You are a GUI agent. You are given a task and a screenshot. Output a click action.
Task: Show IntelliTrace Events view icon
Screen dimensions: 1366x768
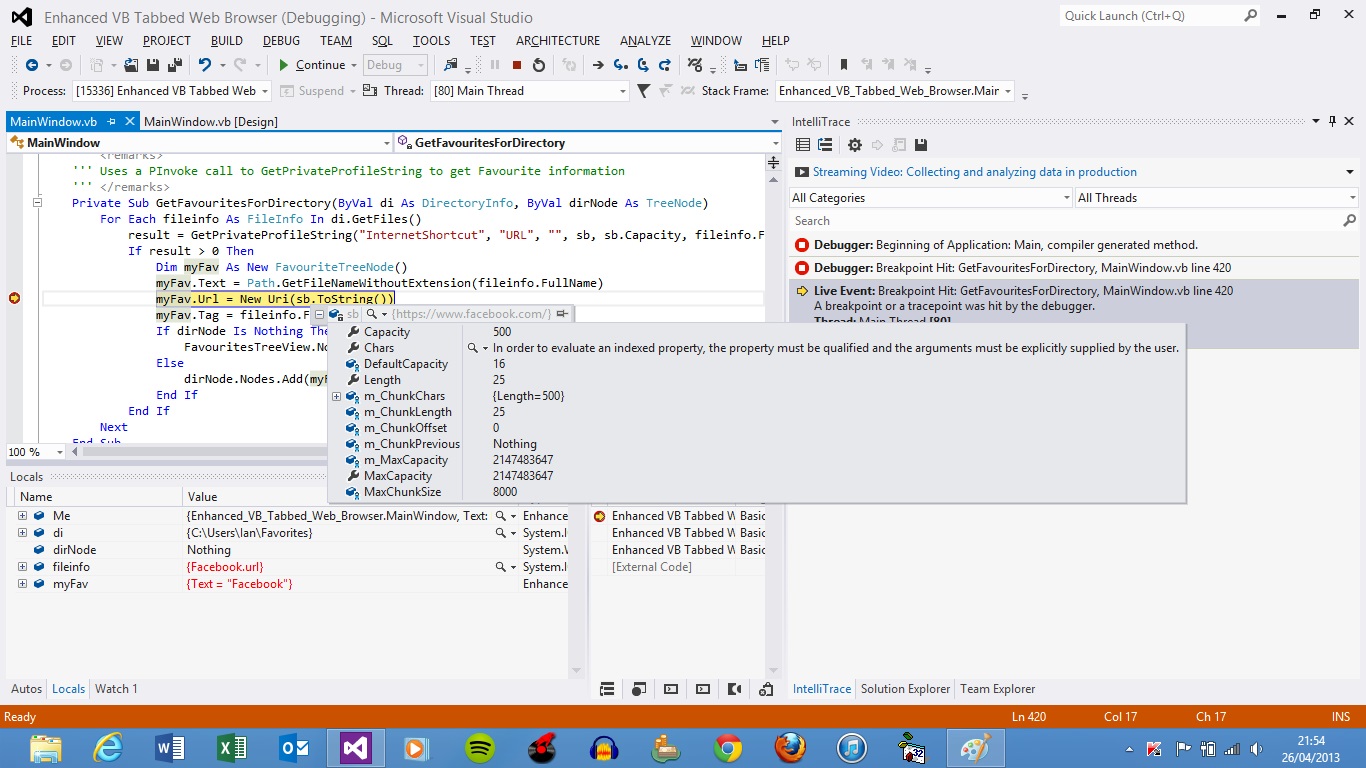tap(802, 145)
